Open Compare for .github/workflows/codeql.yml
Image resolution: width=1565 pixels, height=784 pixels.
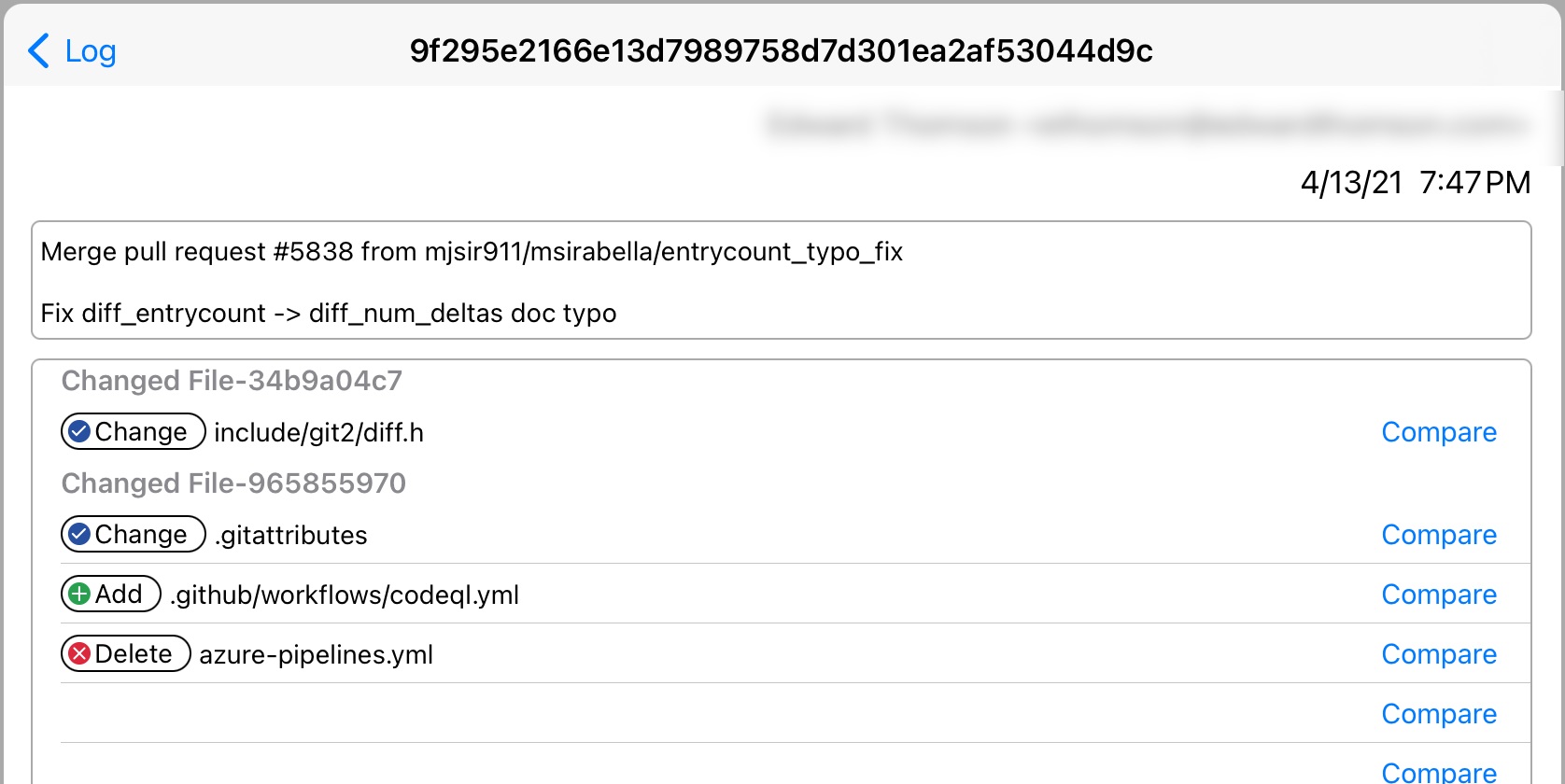coord(1438,595)
